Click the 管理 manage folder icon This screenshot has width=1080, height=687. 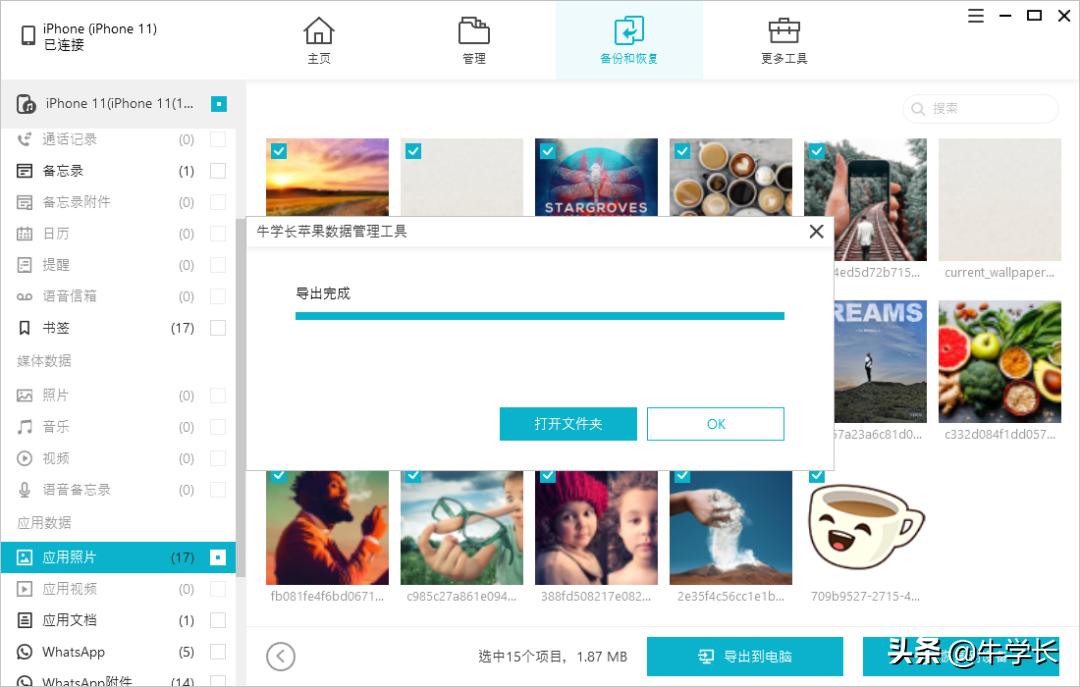tap(473, 30)
